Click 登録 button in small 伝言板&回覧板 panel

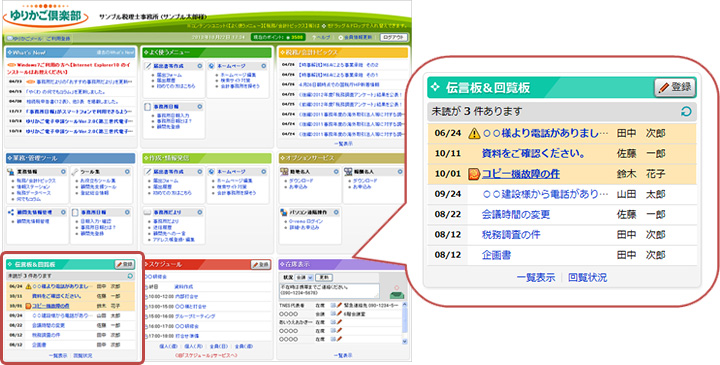coord(124,264)
